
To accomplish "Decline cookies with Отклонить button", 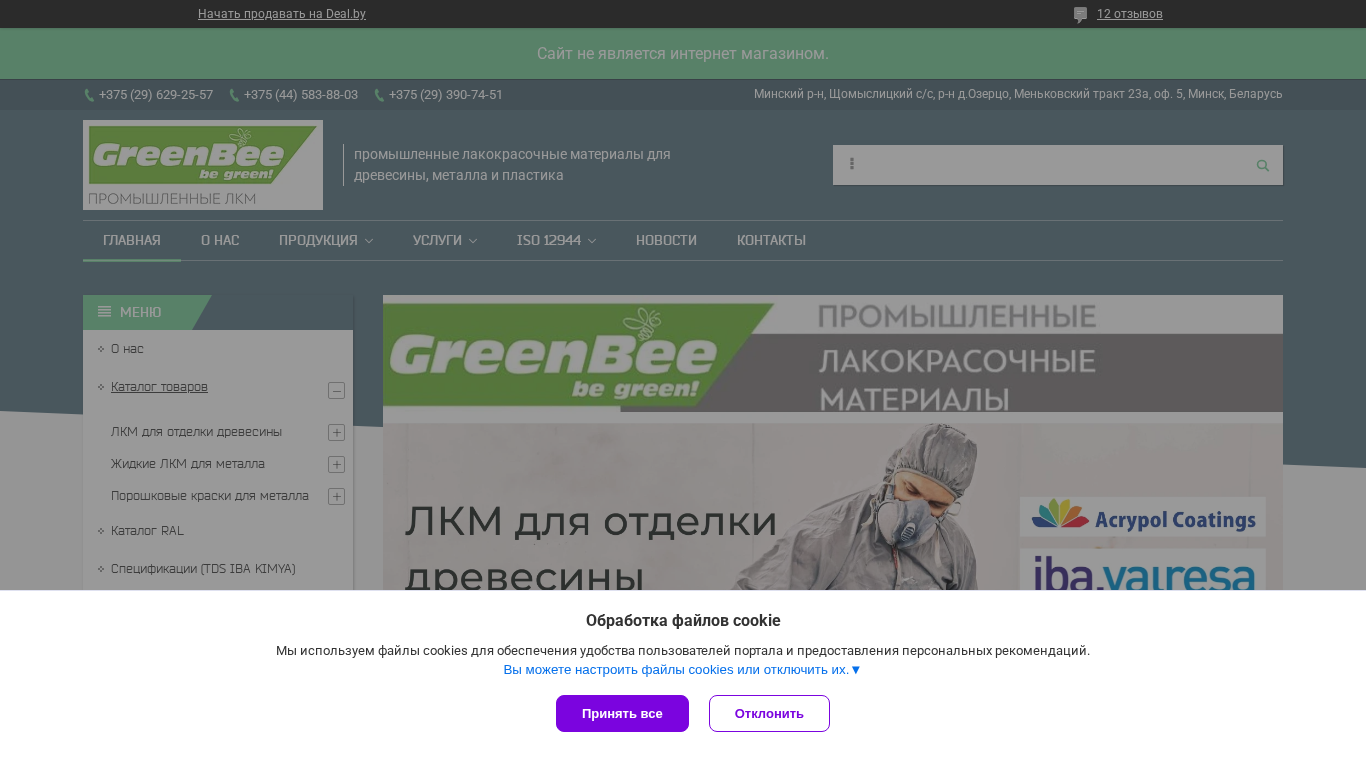I will point(769,714).
